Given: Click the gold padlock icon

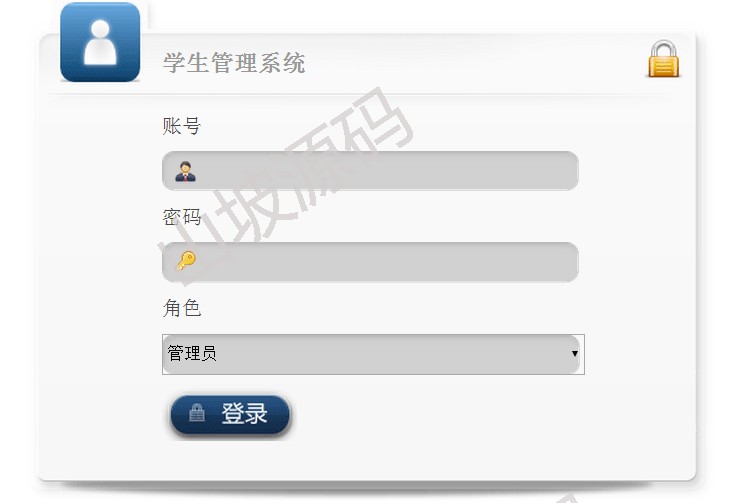Looking at the screenshot, I should coord(664,59).
